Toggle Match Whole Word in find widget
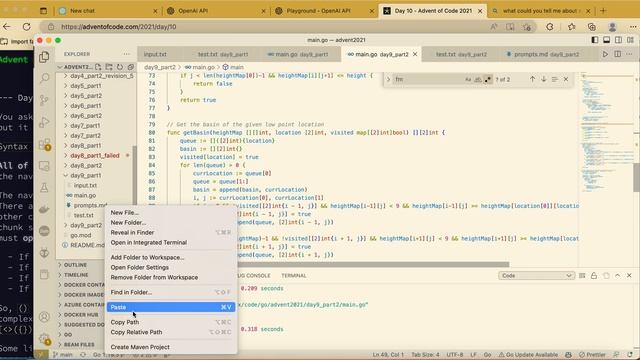 (x=478, y=80)
